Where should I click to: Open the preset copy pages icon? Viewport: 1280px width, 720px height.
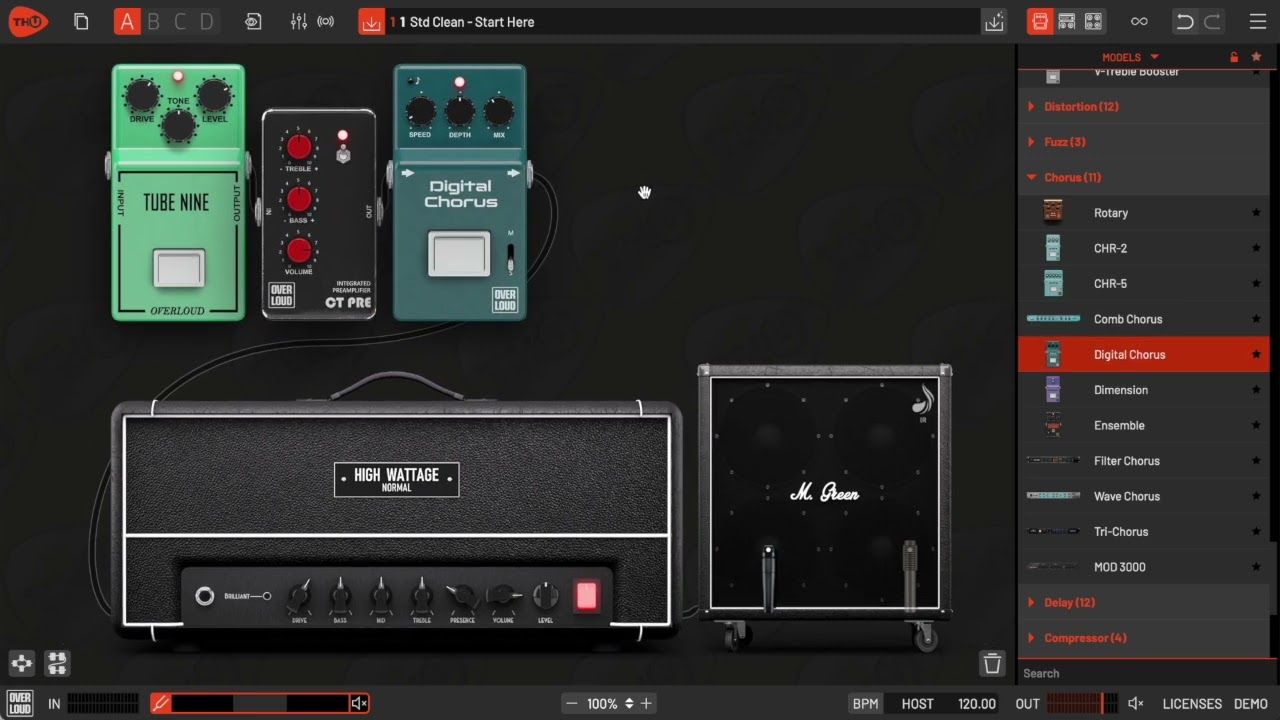81,22
